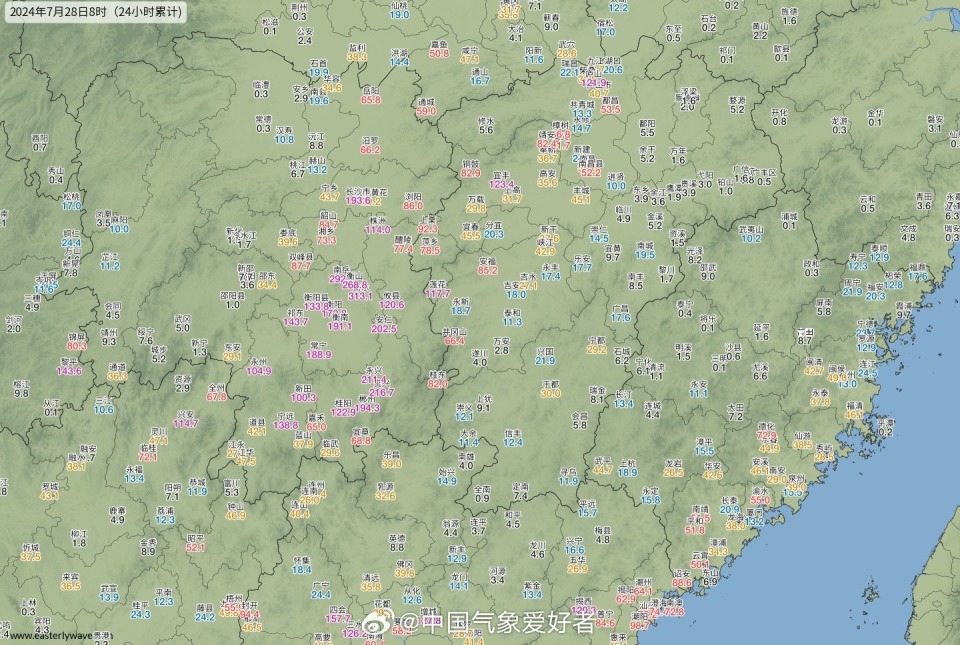The height and width of the screenshot is (645, 960).
Task: Select the 井冈山 66.4 station reading
Action: point(454,336)
